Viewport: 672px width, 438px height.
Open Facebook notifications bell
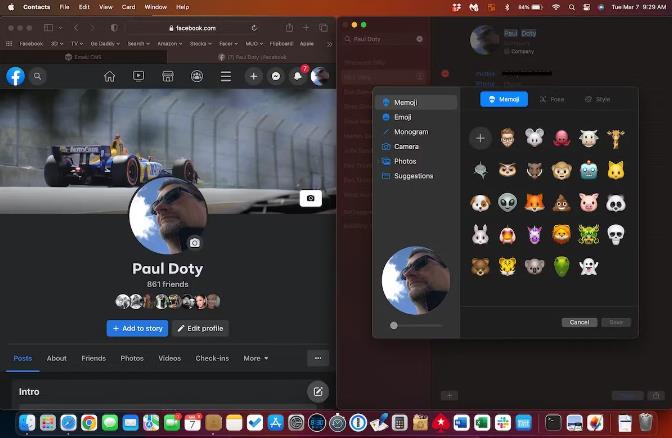pos(298,76)
